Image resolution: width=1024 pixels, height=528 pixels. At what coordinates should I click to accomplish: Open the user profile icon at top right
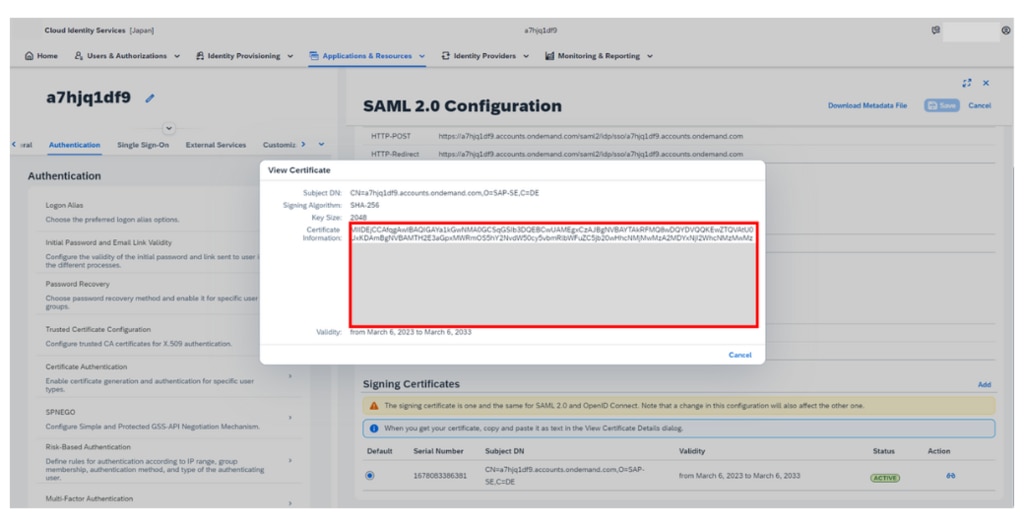1005,31
